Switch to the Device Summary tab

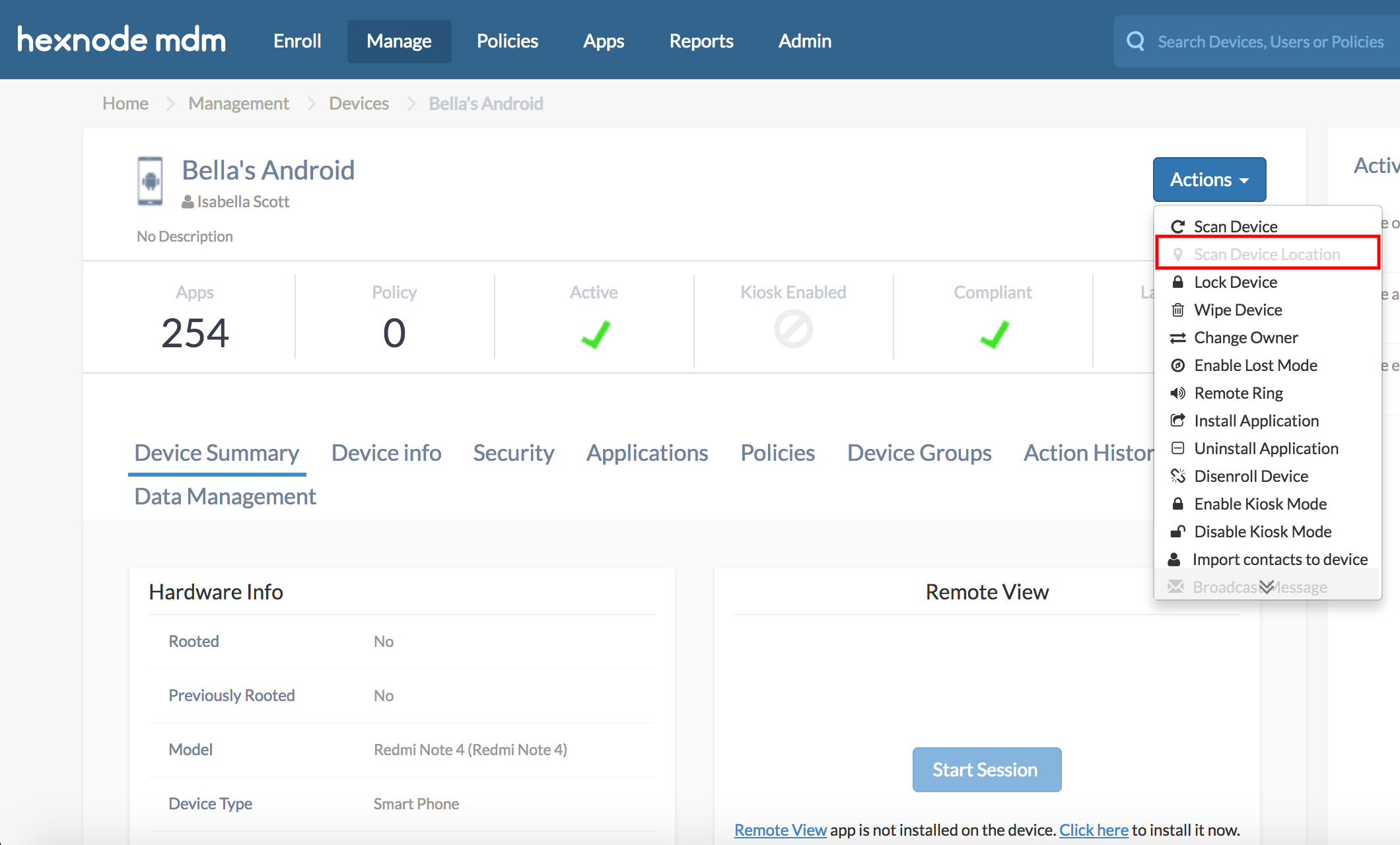[217, 453]
